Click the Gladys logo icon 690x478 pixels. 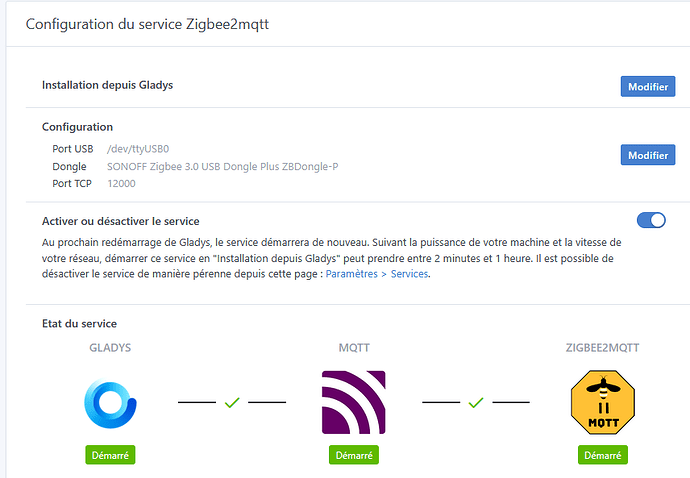click(109, 402)
